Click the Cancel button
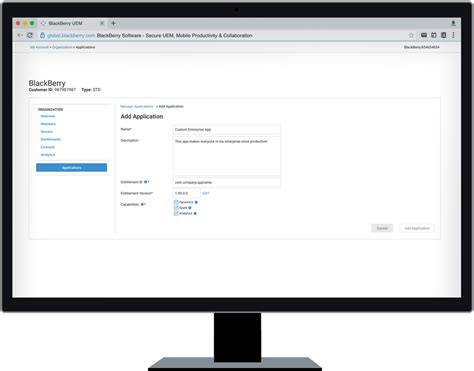474x371 pixels. pos(382,228)
